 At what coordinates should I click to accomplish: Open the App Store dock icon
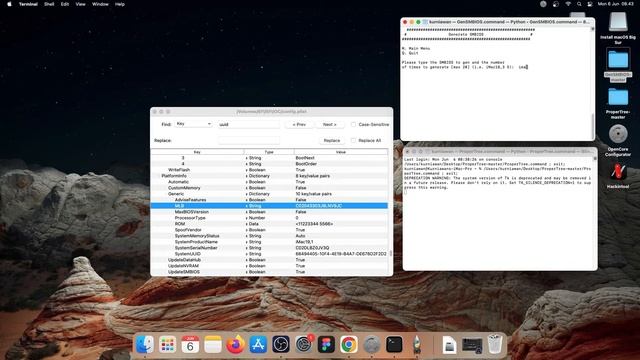click(x=258, y=344)
